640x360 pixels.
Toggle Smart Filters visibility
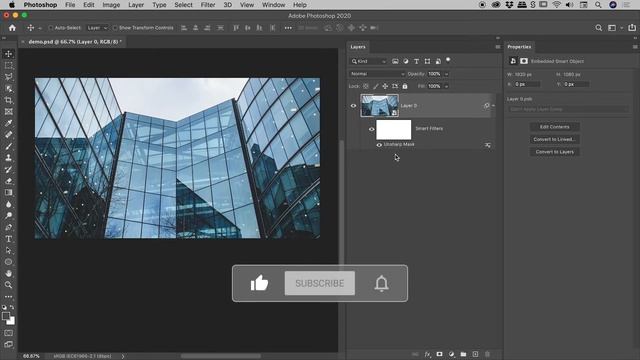click(371, 129)
